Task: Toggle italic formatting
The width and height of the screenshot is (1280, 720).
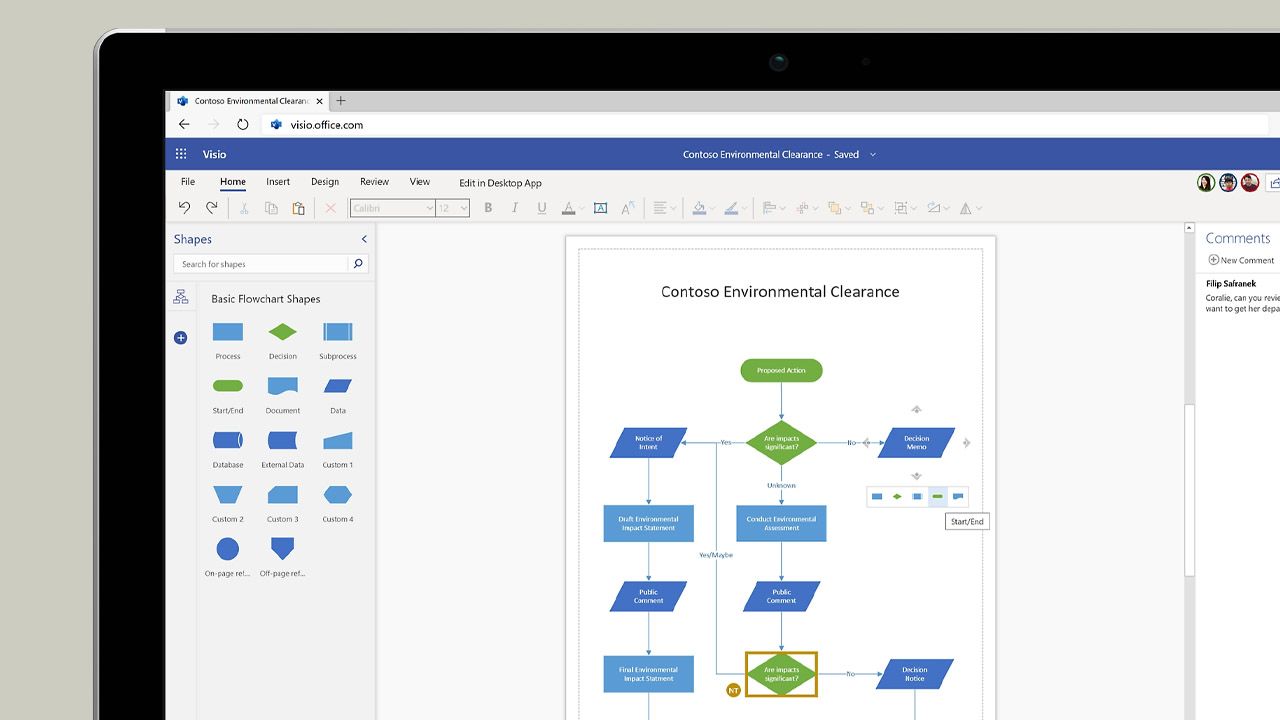Action: (x=515, y=208)
